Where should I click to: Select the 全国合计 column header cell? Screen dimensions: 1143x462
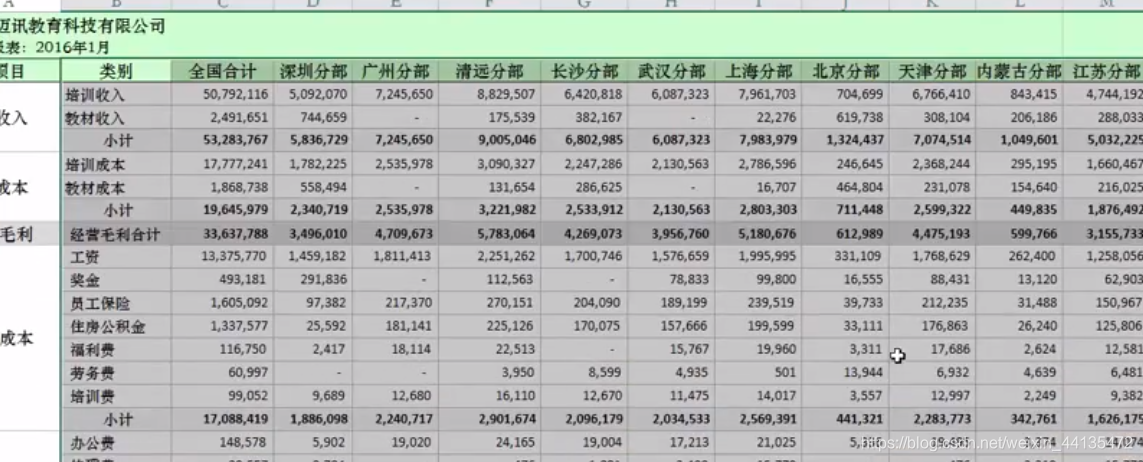point(222,71)
